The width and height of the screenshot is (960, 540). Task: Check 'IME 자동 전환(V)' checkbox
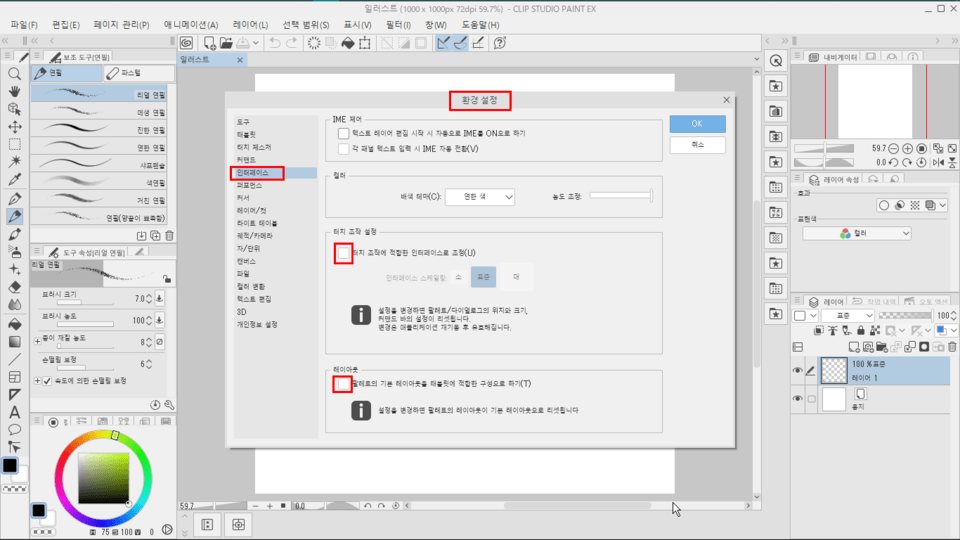[x=343, y=149]
